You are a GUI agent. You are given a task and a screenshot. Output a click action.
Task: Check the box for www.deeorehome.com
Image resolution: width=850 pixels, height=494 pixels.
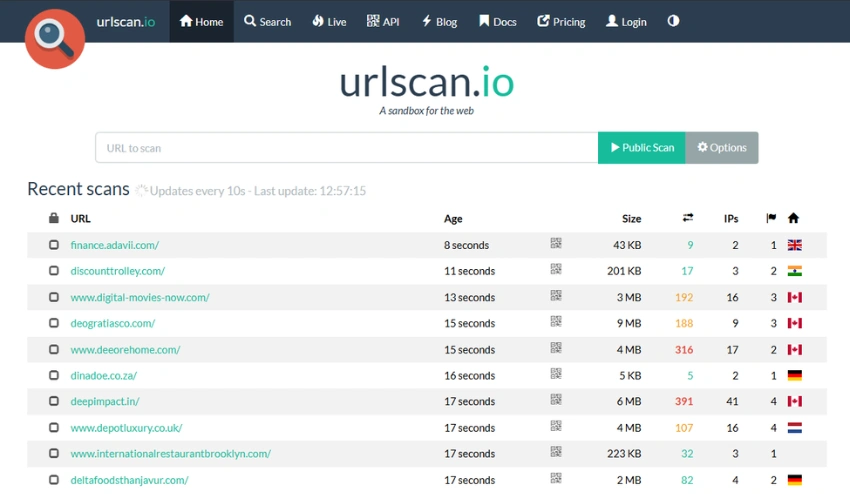click(54, 349)
